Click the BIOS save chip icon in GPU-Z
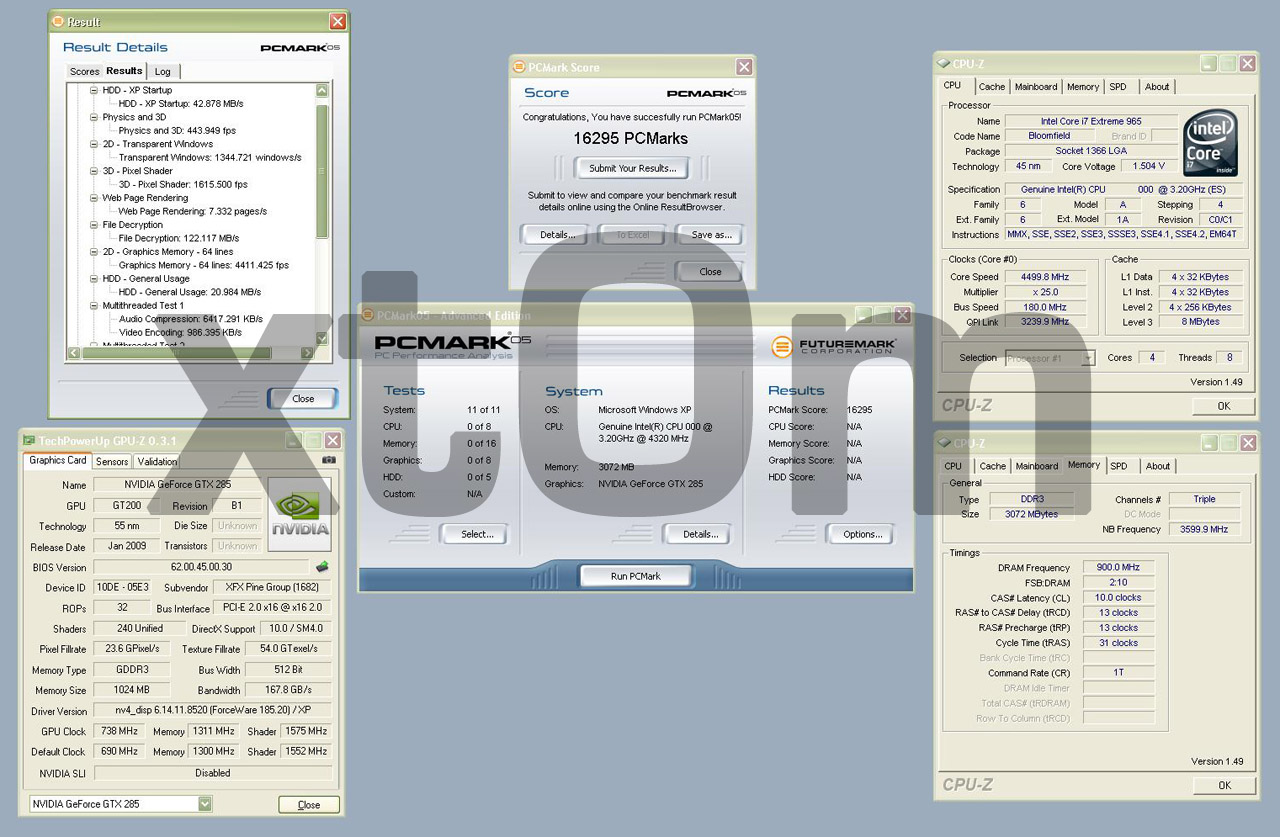 pyautogui.click(x=323, y=567)
